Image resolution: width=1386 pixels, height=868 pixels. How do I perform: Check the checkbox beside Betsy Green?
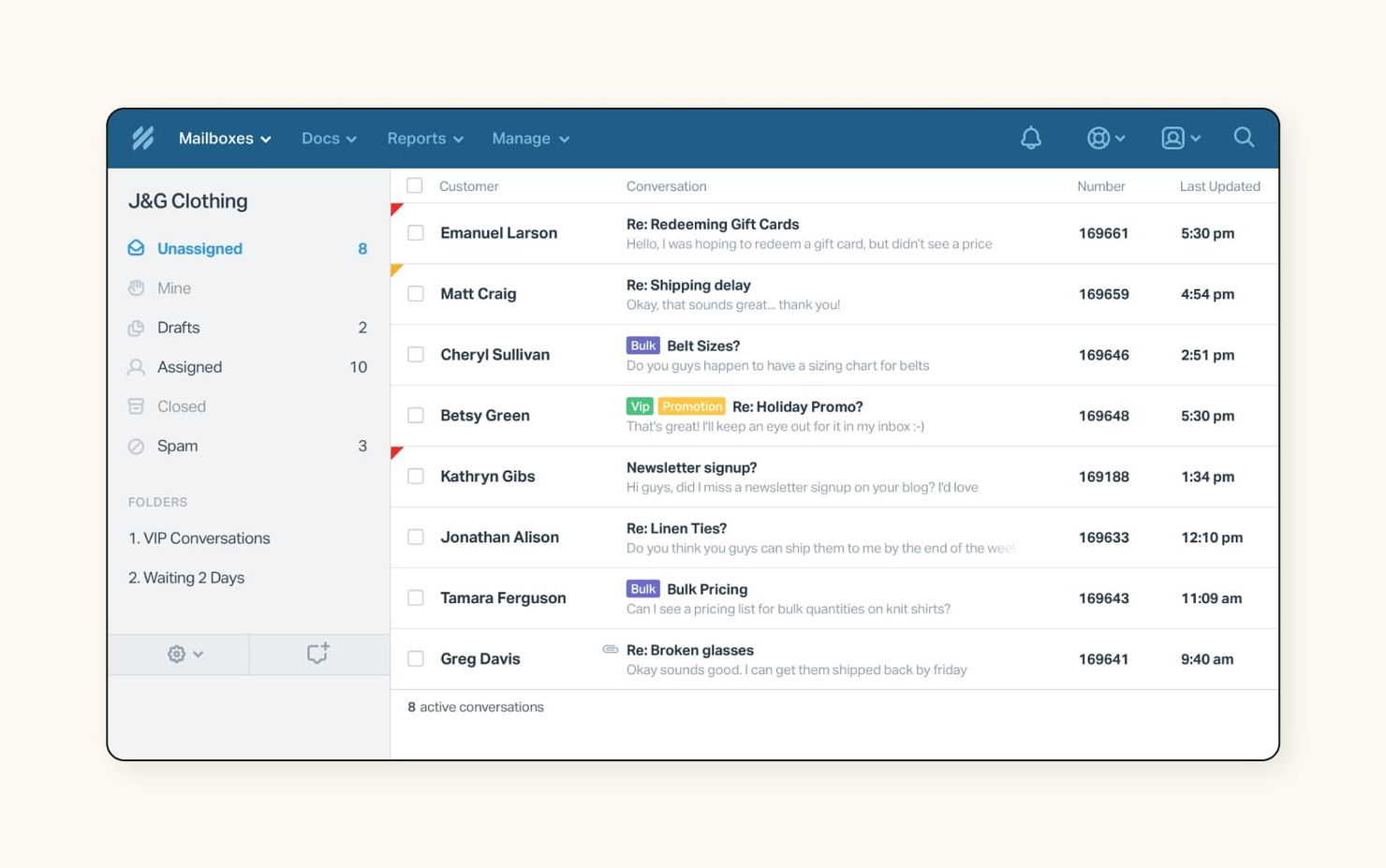click(415, 415)
